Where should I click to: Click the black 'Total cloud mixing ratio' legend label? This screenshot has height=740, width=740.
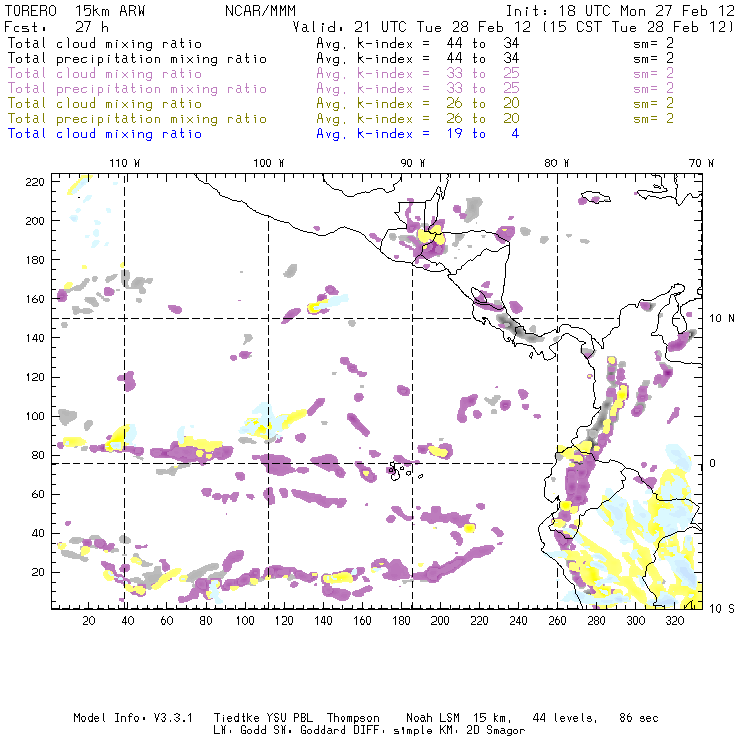[x=105, y=43]
